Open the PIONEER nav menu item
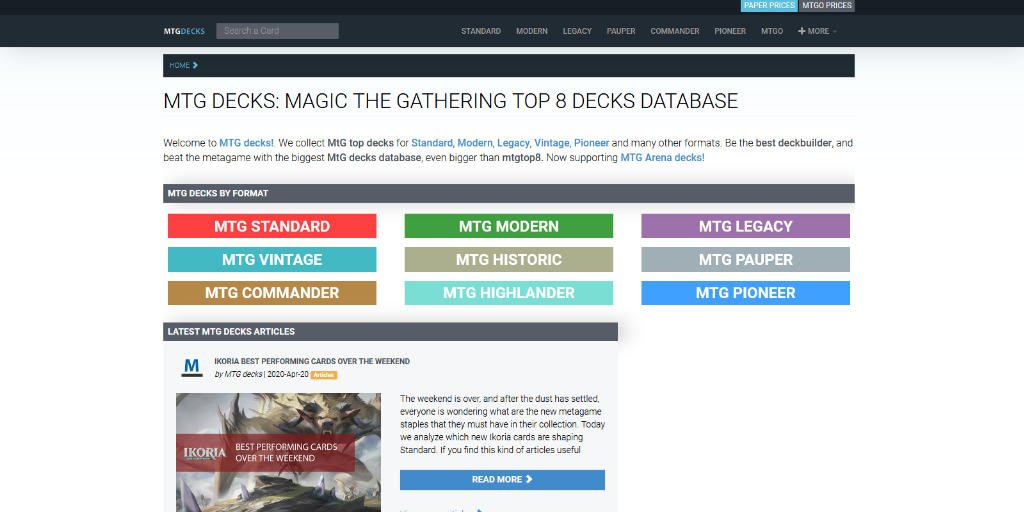 [x=730, y=31]
